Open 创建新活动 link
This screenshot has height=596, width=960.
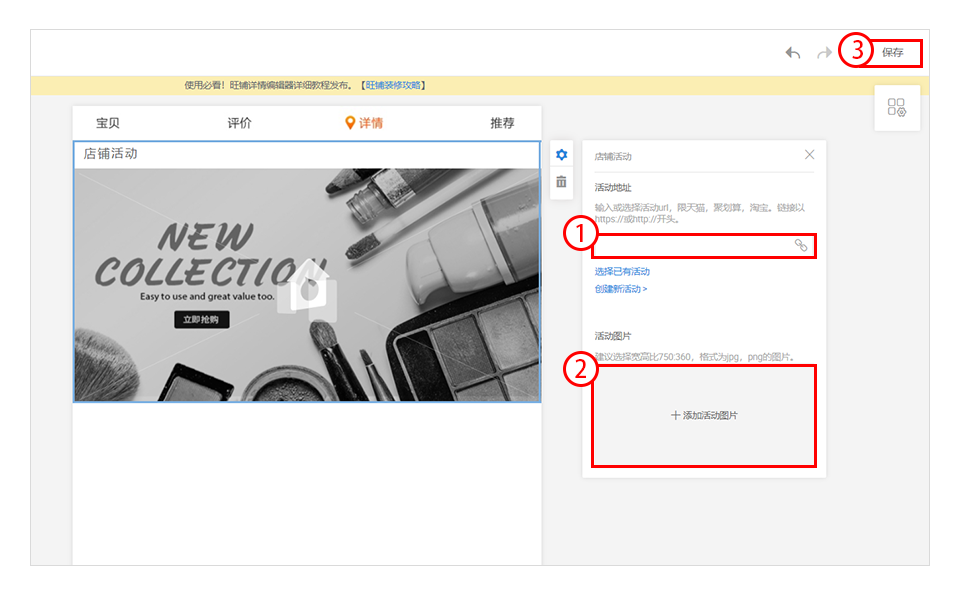coord(621,289)
